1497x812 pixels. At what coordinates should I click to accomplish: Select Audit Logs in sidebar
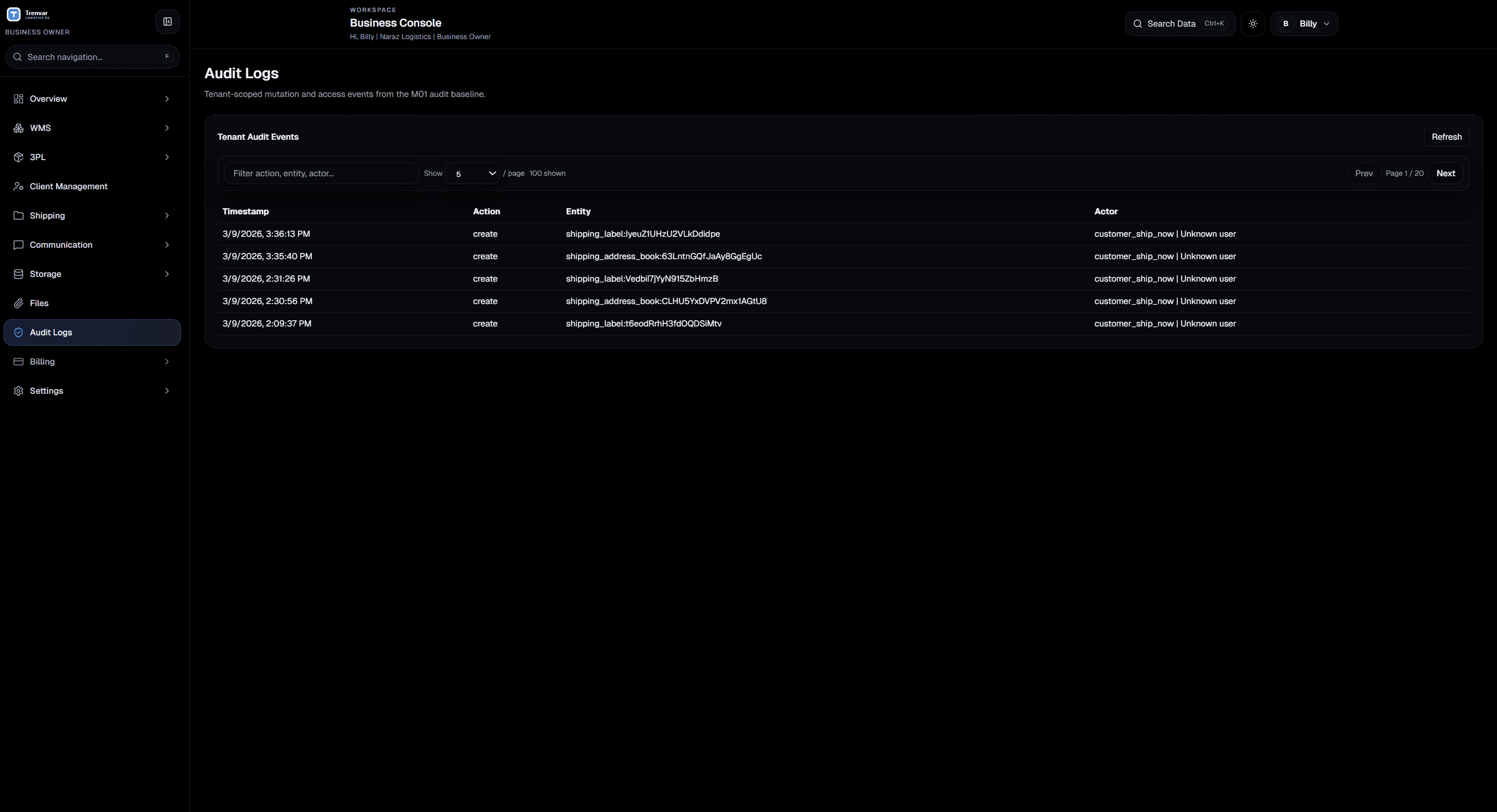tap(51, 332)
